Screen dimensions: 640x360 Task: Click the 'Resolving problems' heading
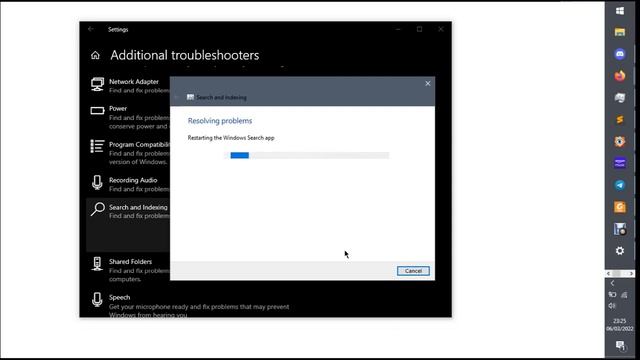click(220, 121)
